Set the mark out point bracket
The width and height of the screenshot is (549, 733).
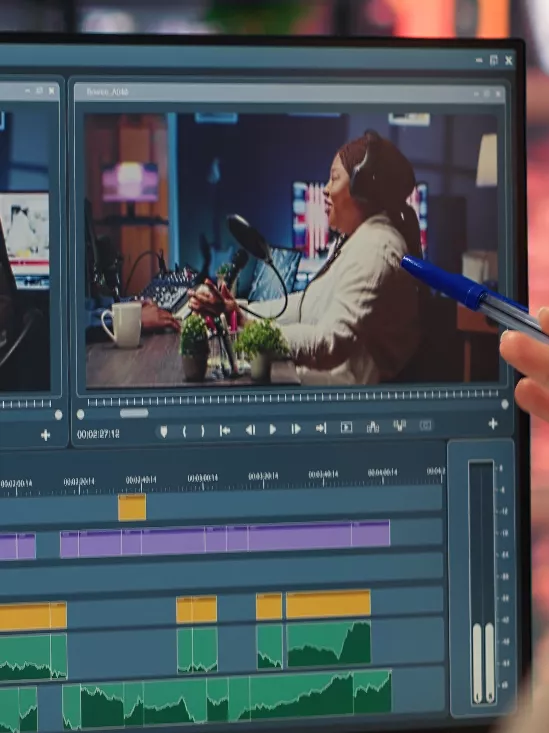pyautogui.click(x=202, y=431)
